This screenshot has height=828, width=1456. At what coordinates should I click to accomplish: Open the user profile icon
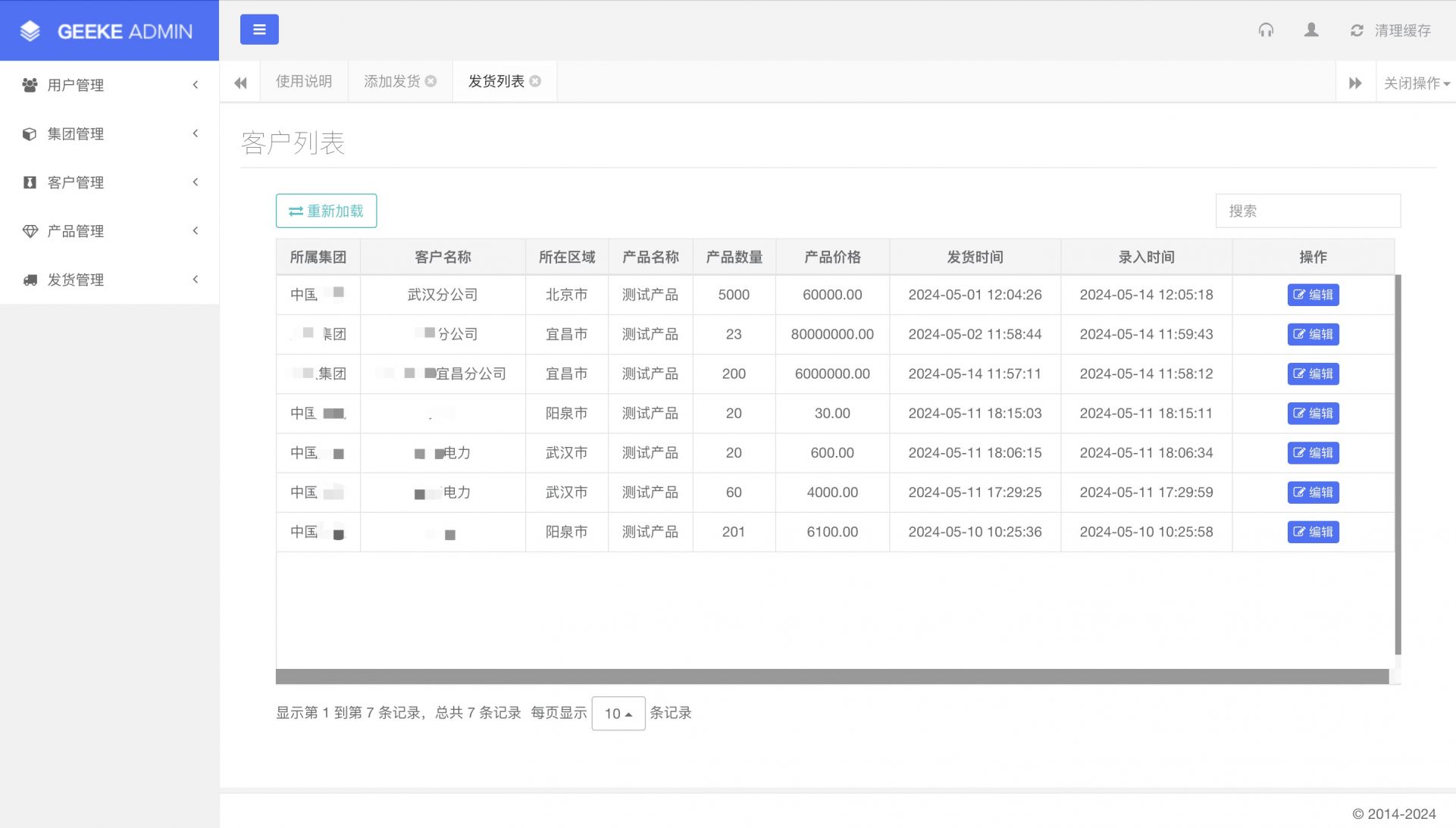pyautogui.click(x=1311, y=30)
